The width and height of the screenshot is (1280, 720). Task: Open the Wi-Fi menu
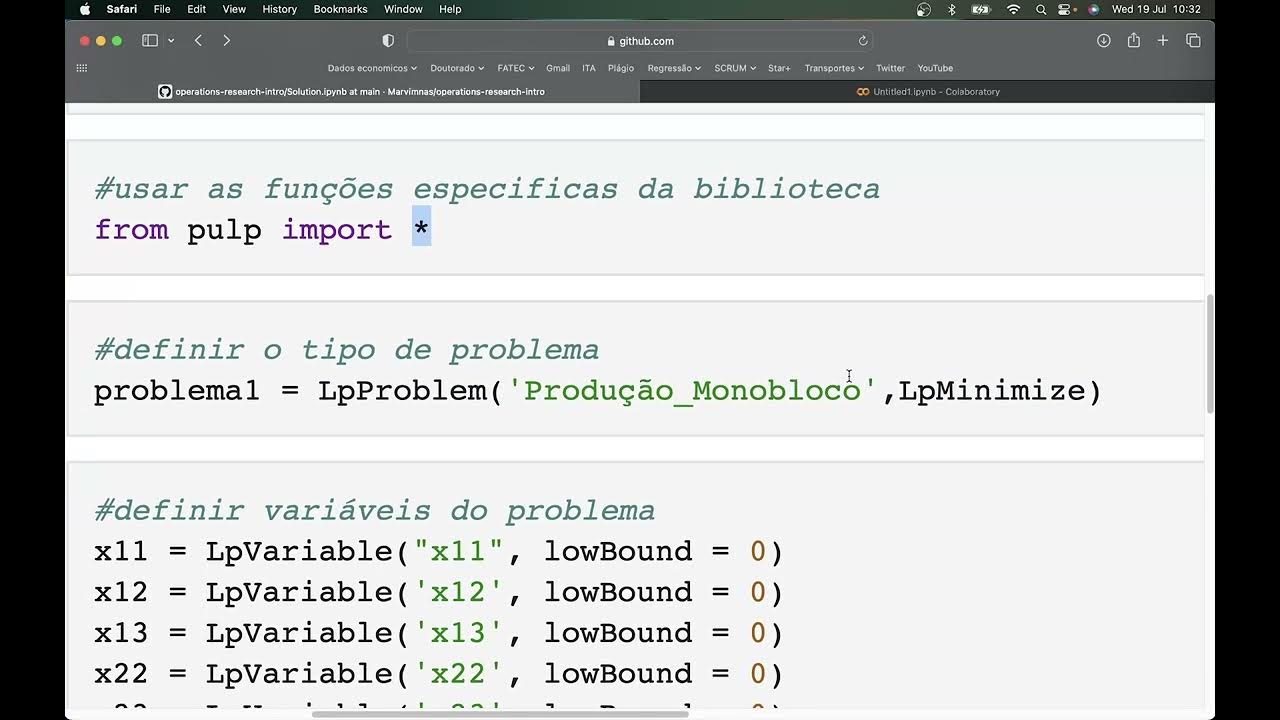(x=1013, y=9)
